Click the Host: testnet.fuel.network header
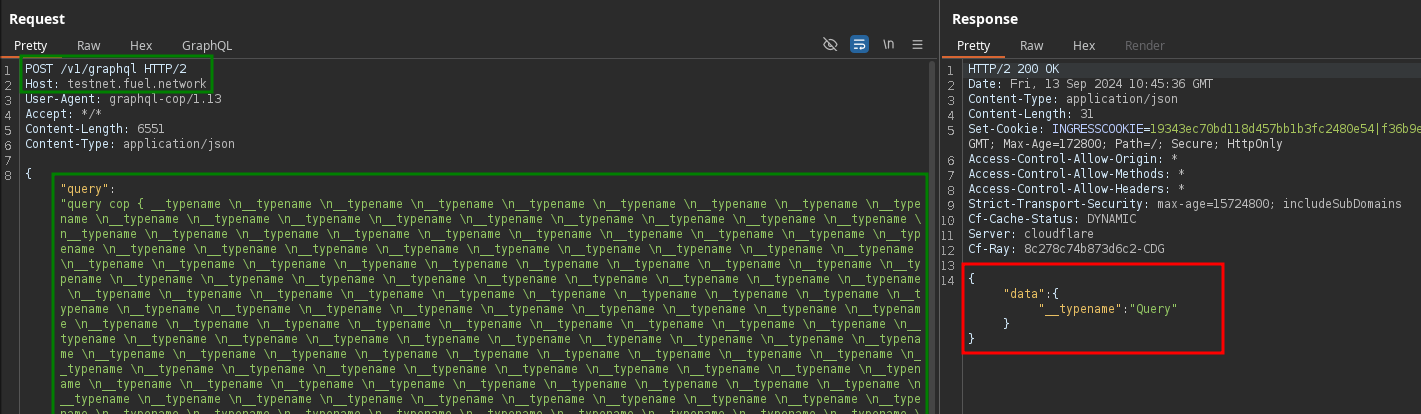This screenshot has width=1421, height=414. point(116,84)
